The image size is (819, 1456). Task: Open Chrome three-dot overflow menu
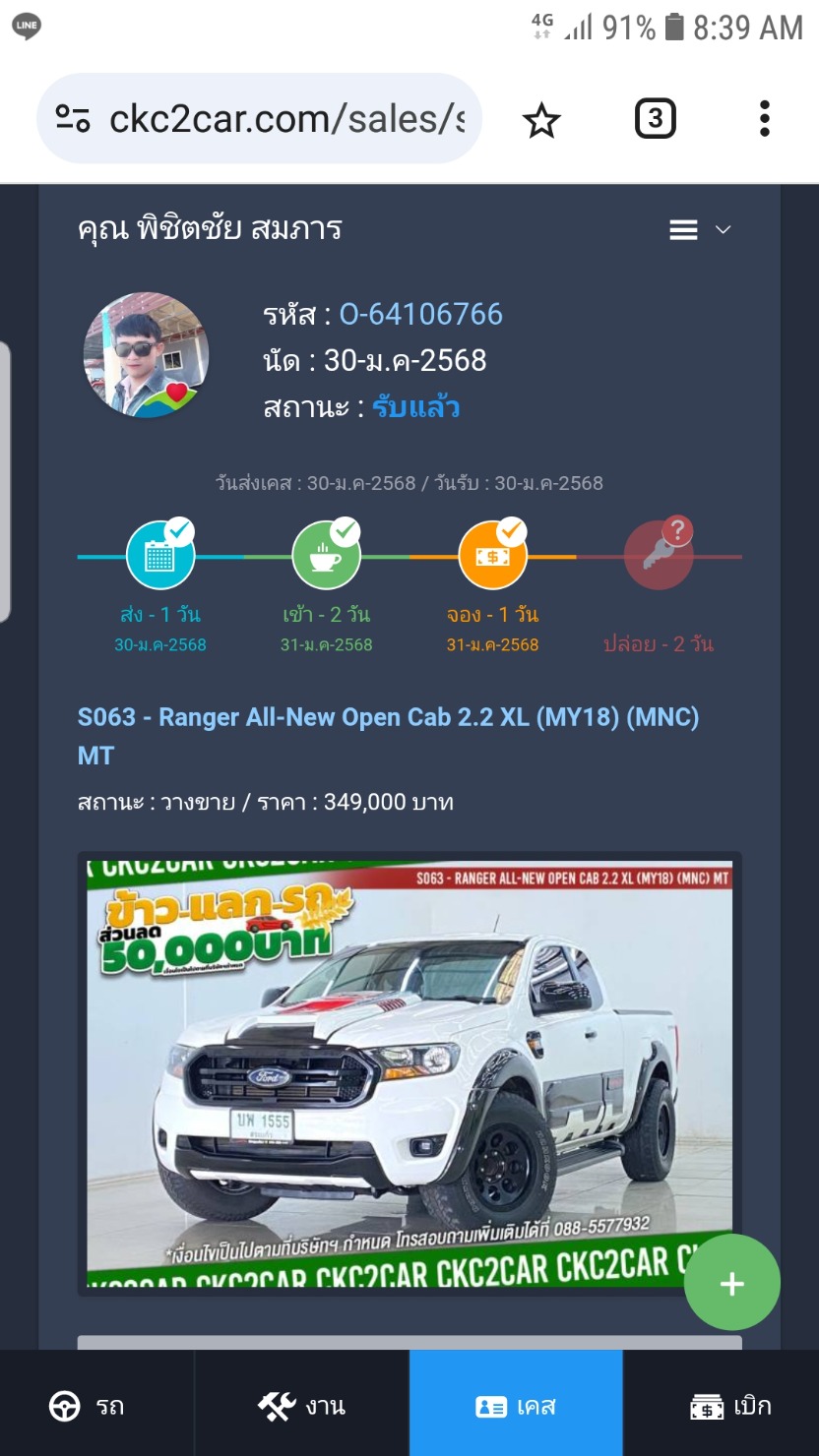click(x=764, y=119)
